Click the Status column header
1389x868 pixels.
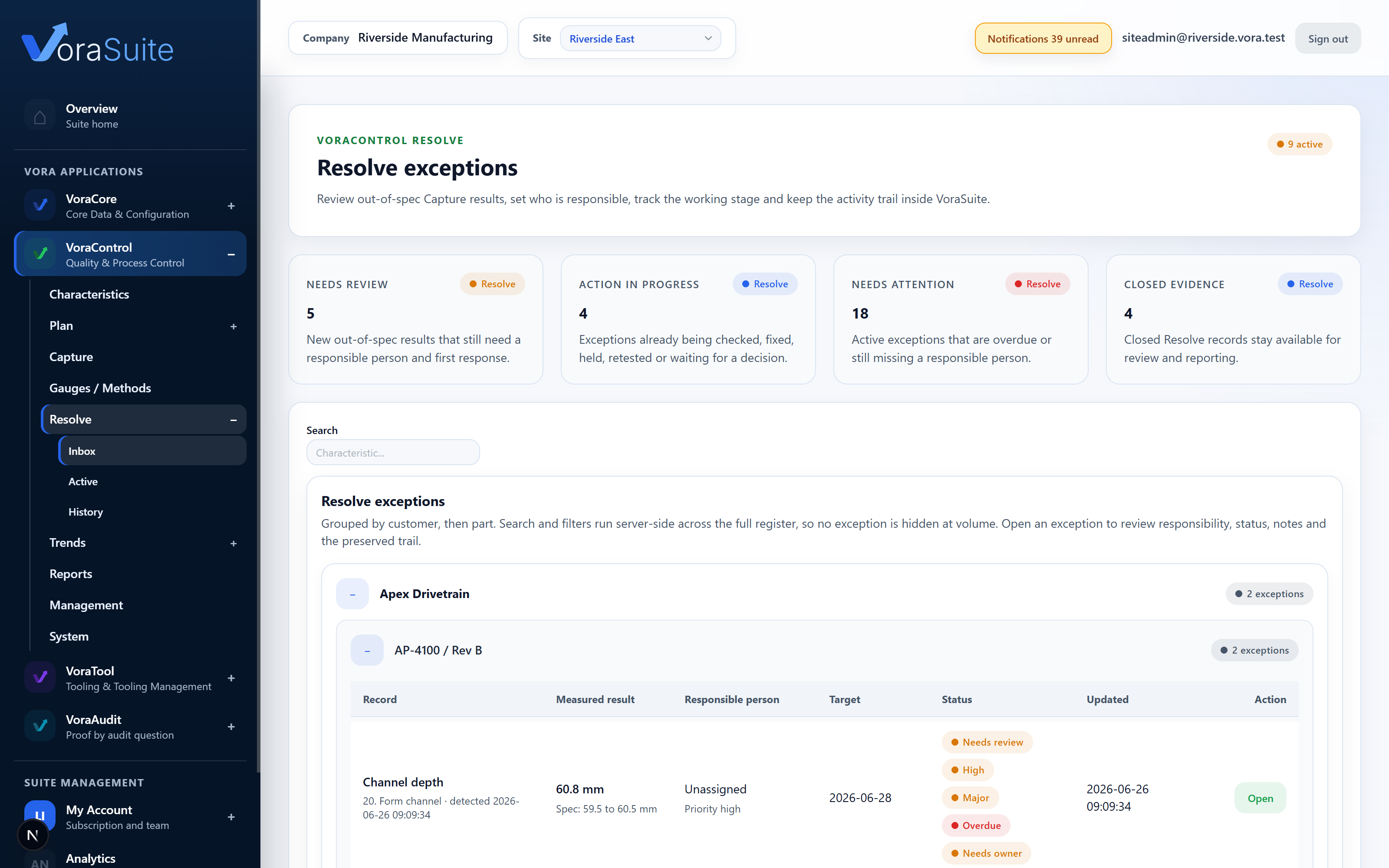tap(956, 699)
